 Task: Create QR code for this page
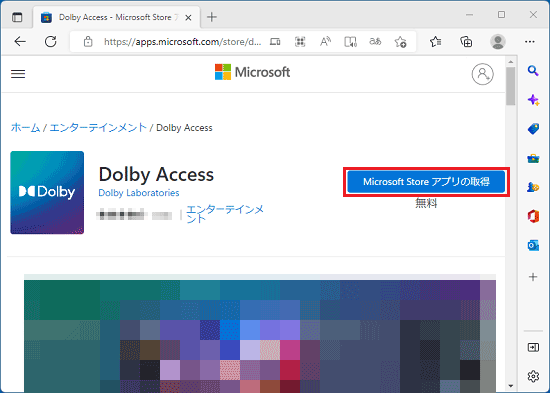(300, 42)
